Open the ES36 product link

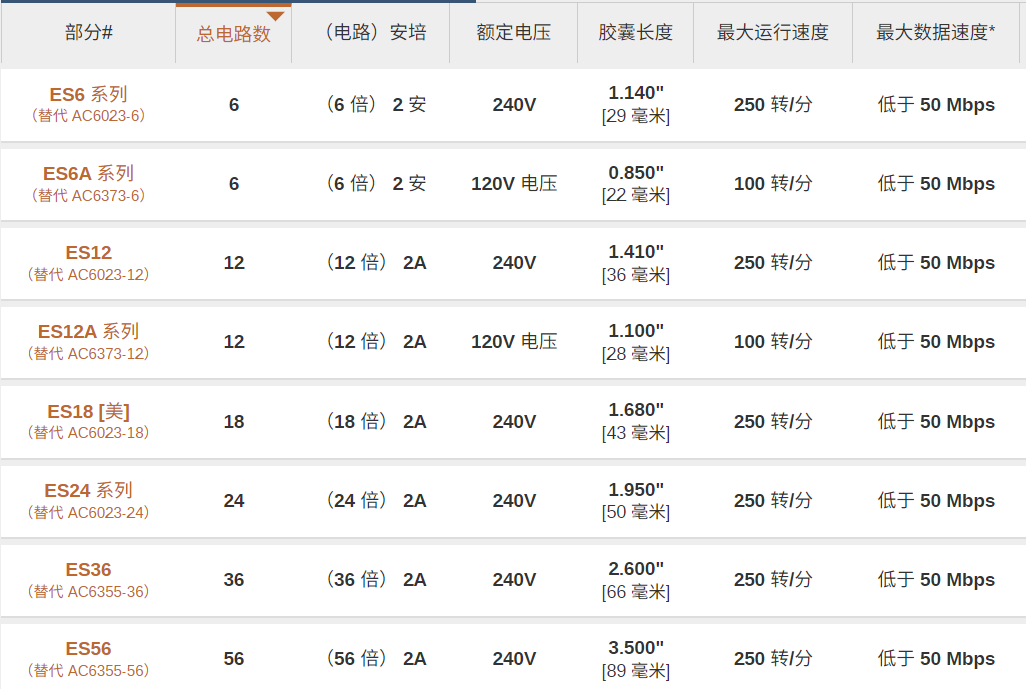[88, 570]
